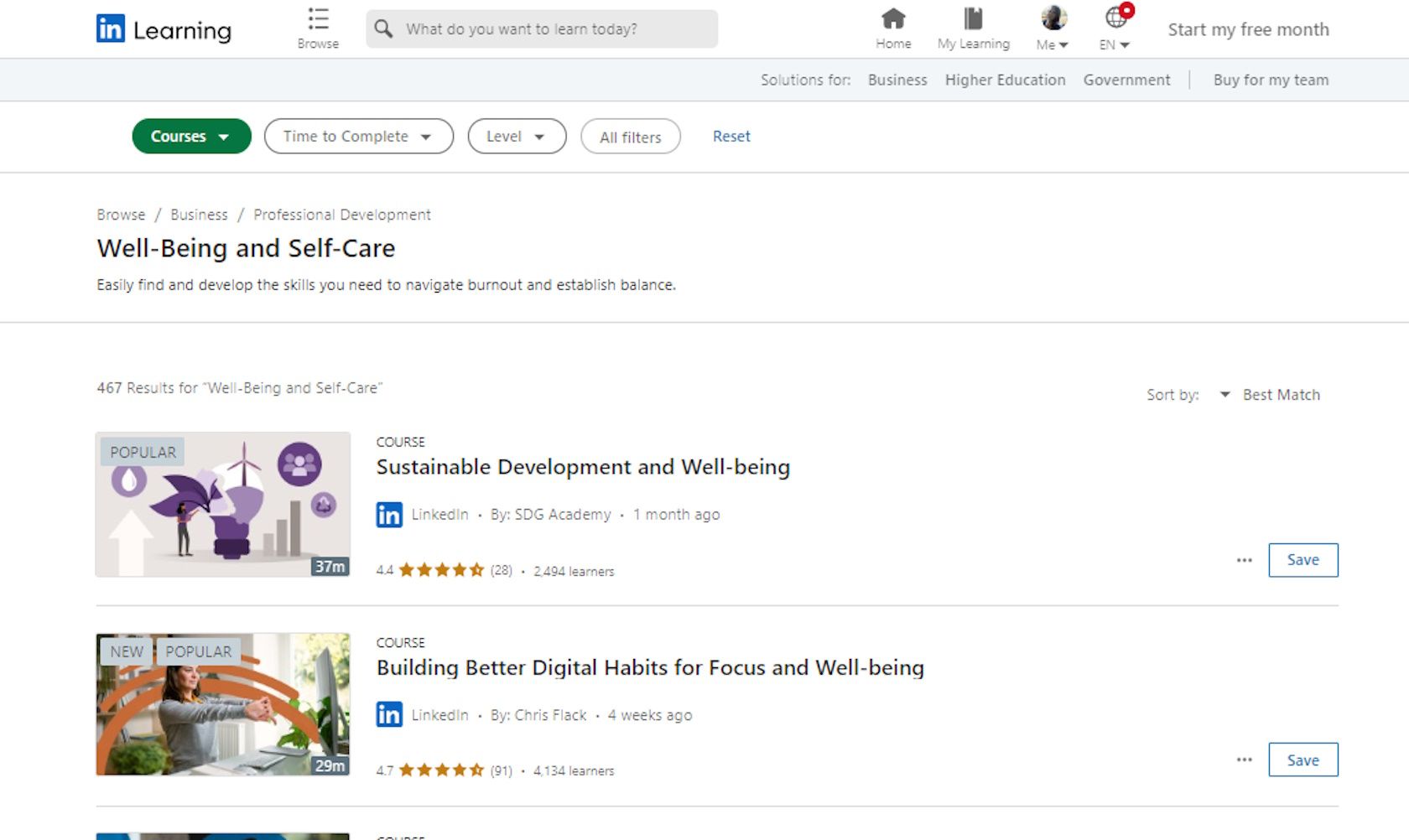Click '1 month ago' text
1409x840 pixels.
click(x=676, y=515)
